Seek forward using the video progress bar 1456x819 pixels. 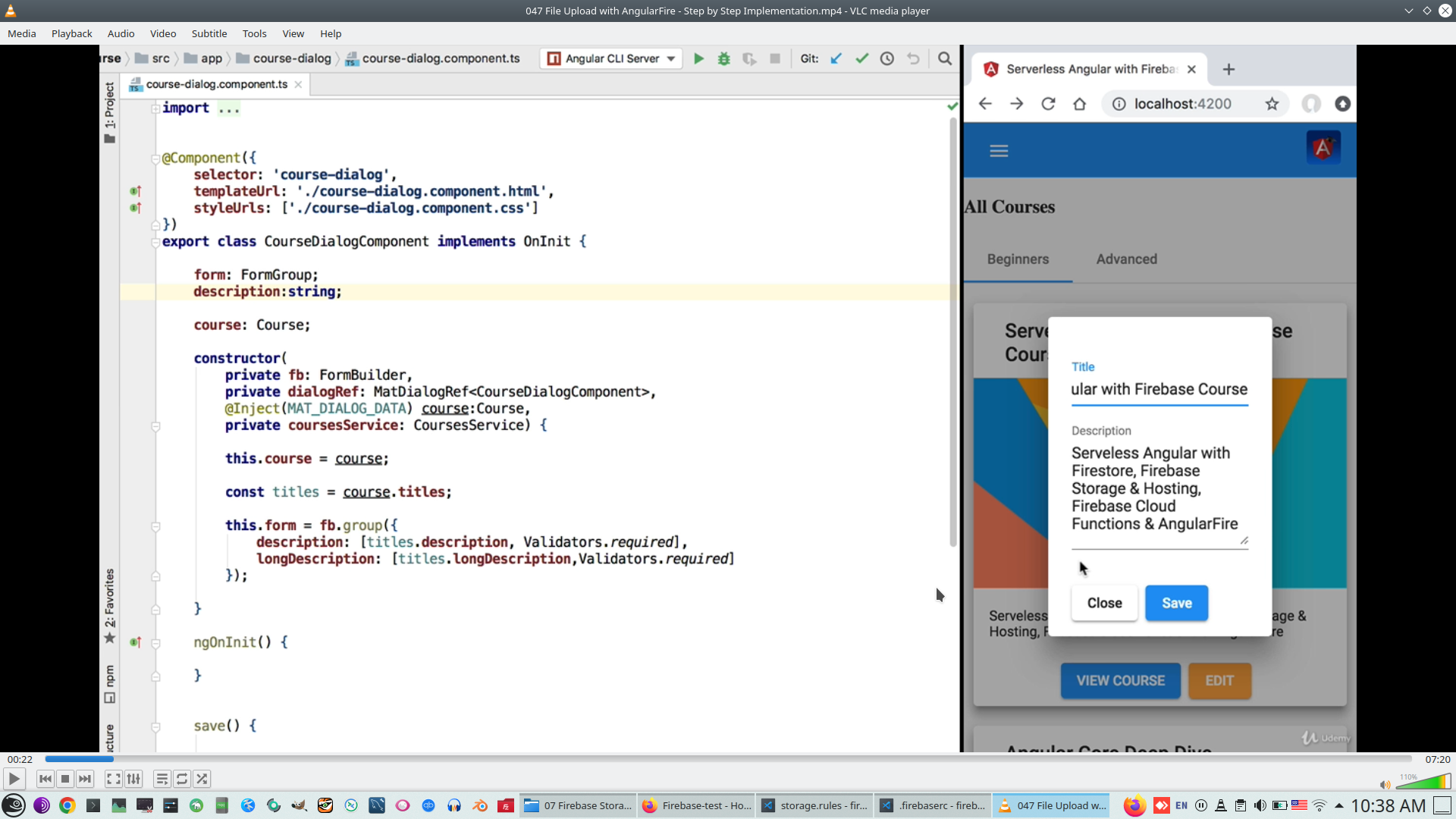click(x=682, y=759)
